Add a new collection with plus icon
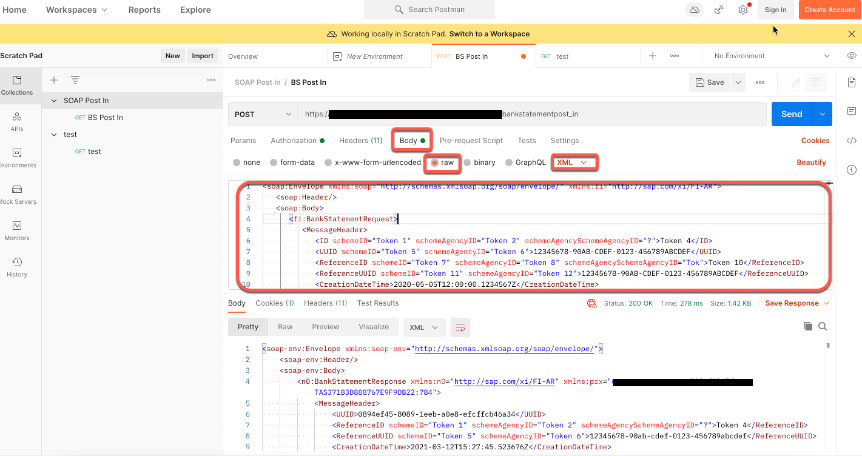Viewport: 862px width, 456px height. click(54, 80)
